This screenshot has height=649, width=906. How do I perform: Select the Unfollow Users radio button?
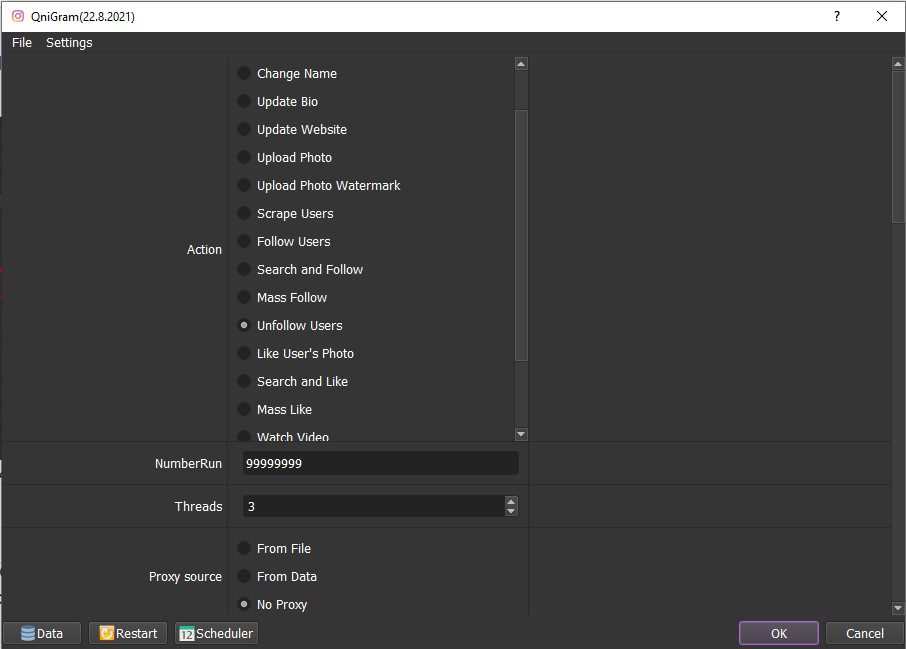point(244,325)
